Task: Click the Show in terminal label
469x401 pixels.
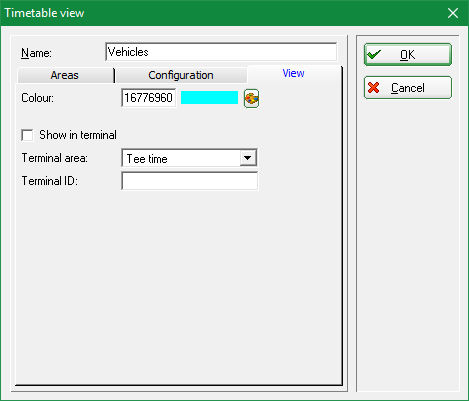Action: tap(78, 135)
